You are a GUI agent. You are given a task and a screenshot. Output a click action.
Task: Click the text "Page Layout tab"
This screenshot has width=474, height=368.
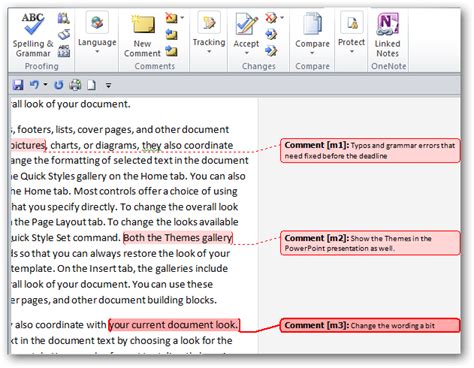click(x=67, y=222)
